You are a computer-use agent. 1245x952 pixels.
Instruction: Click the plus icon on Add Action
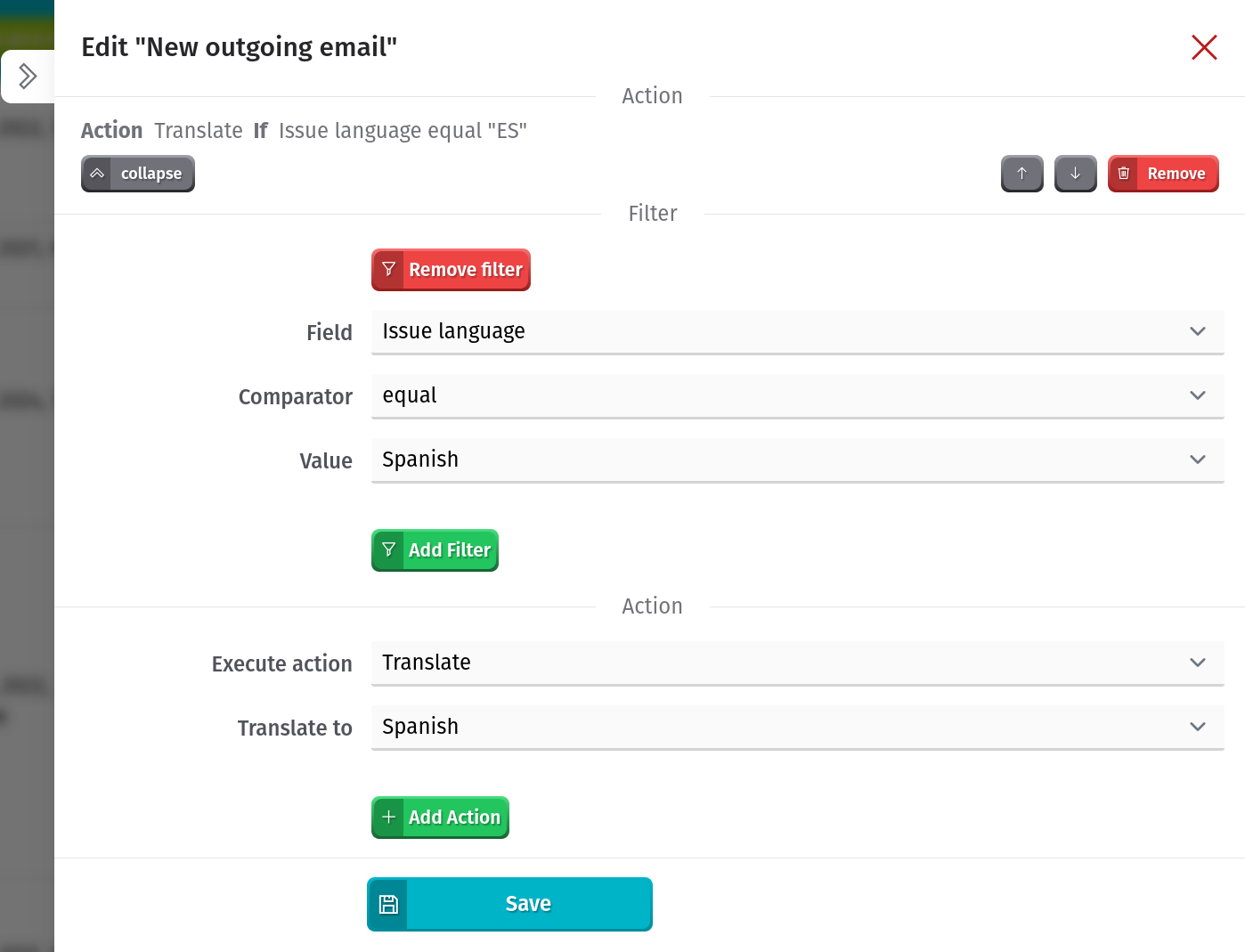[x=388, y=817]
